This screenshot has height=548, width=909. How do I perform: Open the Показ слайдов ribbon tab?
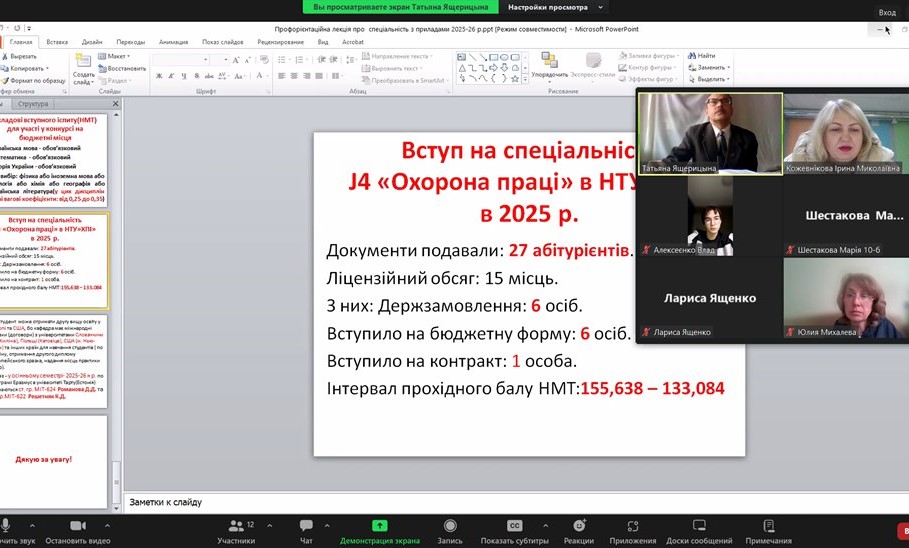(x=223, y=42)
